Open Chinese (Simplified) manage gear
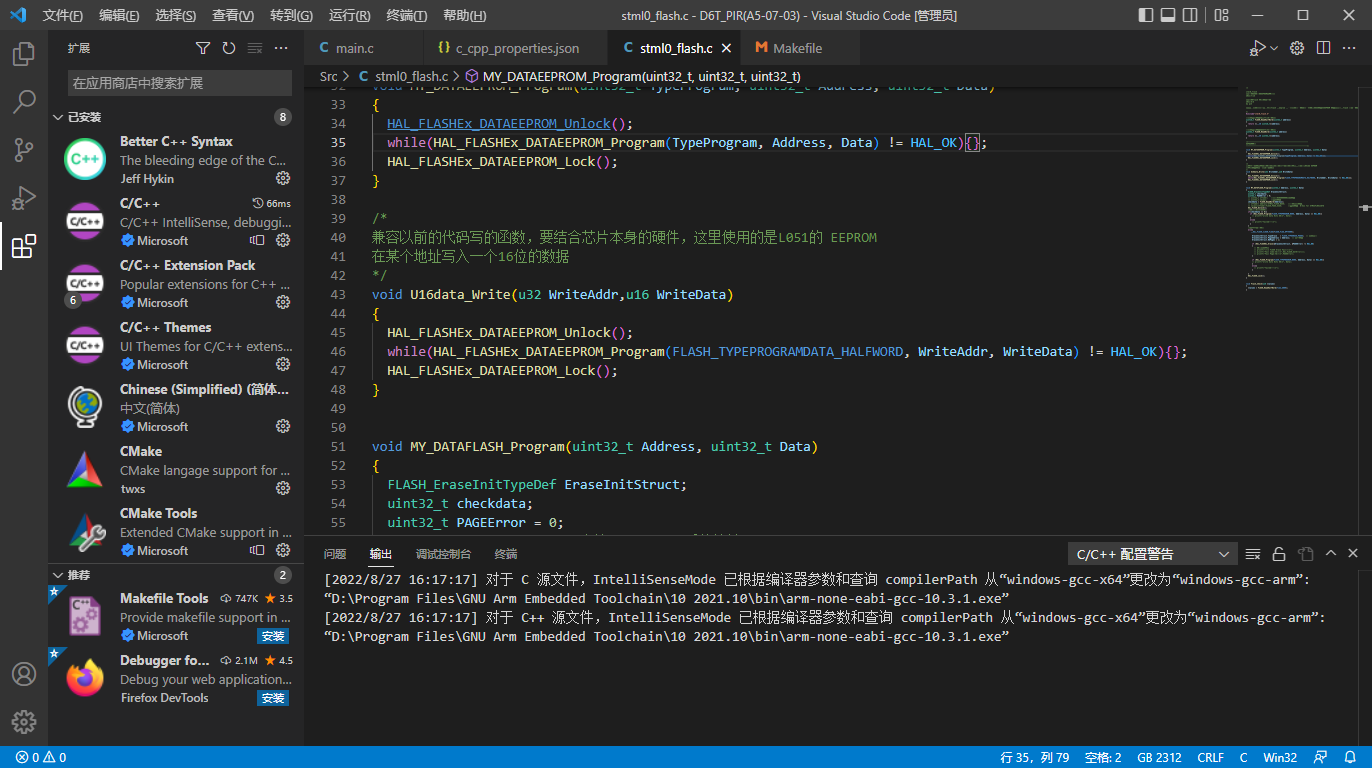This screenshot has width=1372, height=768. point(283,426)
